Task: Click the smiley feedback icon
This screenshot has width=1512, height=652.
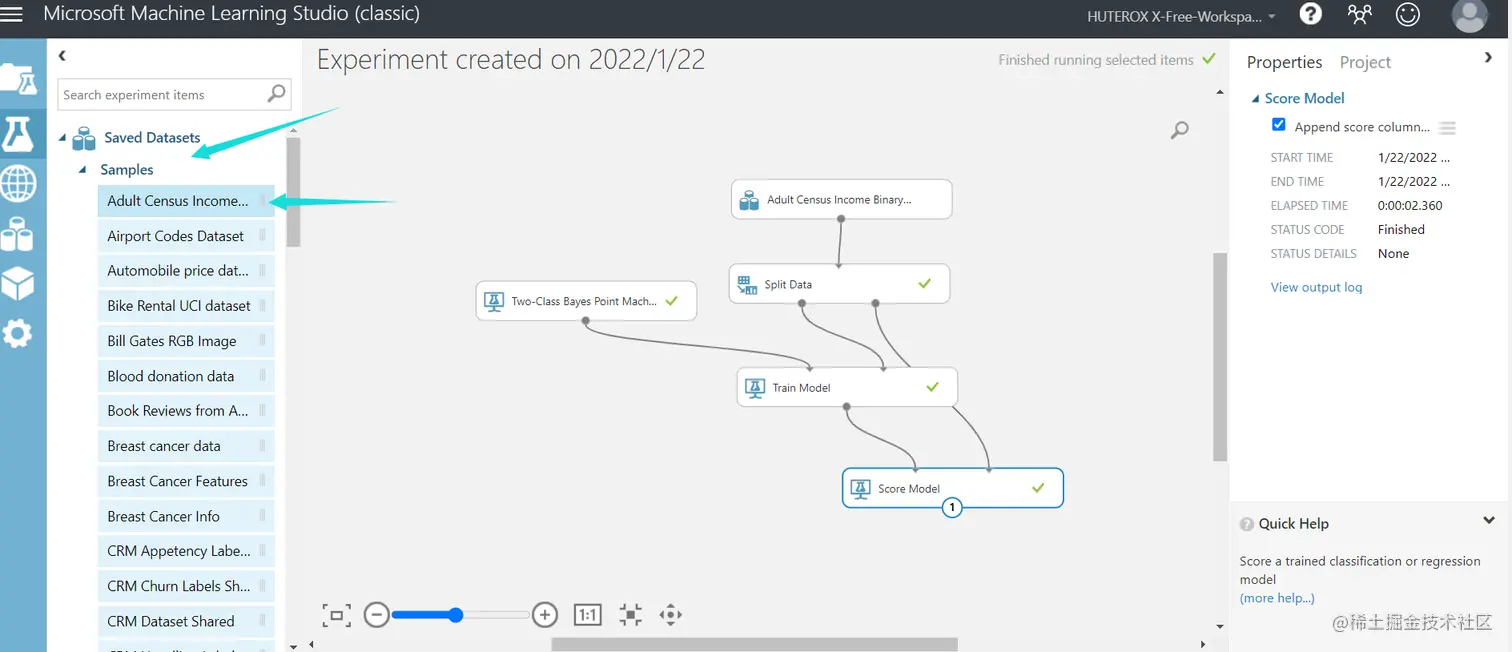Action: coord(1407,14)
